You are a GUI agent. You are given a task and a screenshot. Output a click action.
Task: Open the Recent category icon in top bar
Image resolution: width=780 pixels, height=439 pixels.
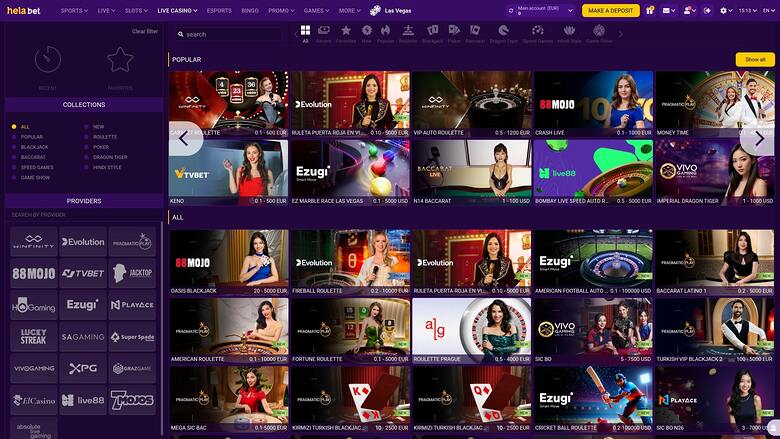click(323, 31)
